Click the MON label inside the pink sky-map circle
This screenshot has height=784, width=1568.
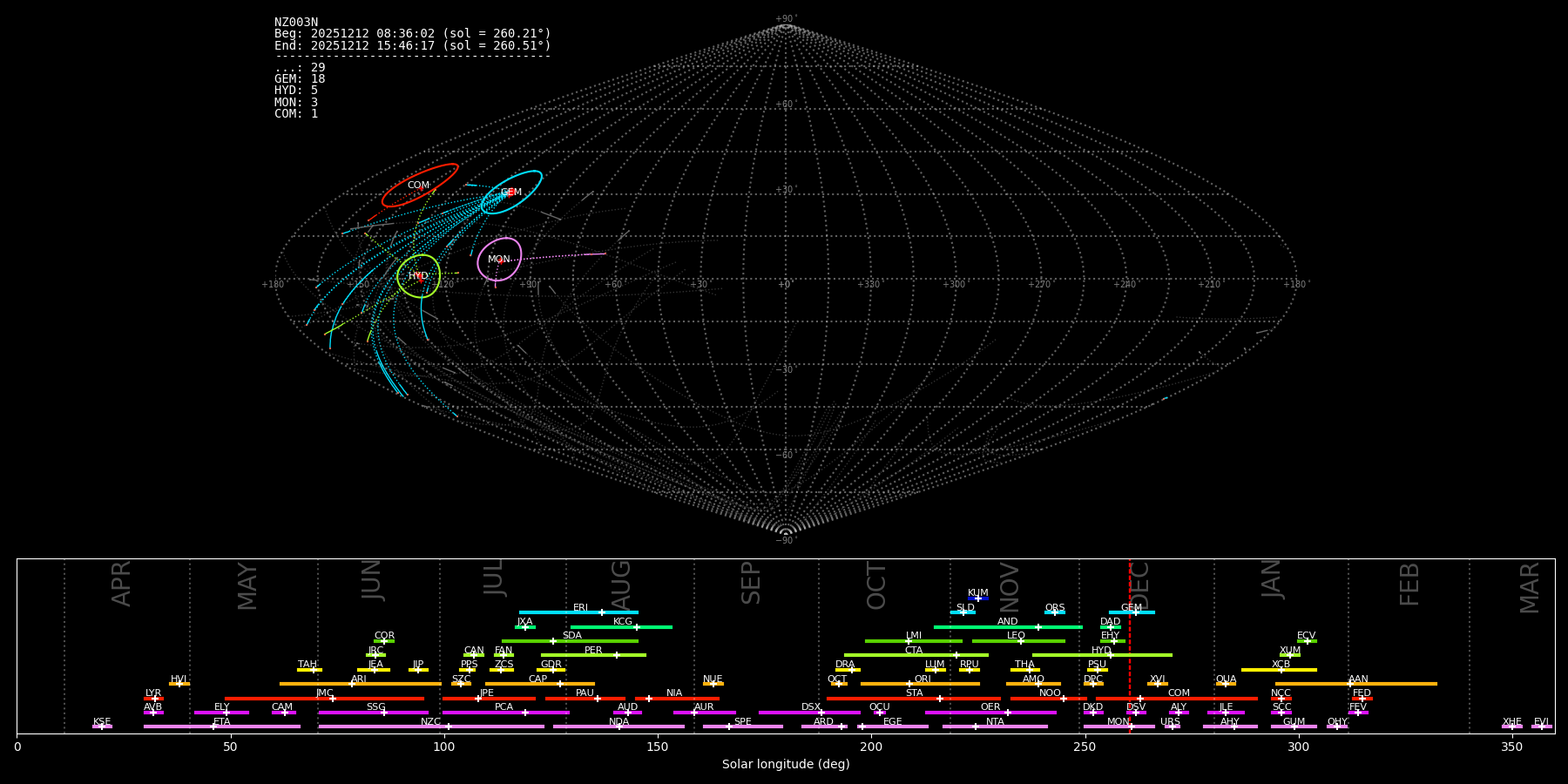tap(499, 260)
